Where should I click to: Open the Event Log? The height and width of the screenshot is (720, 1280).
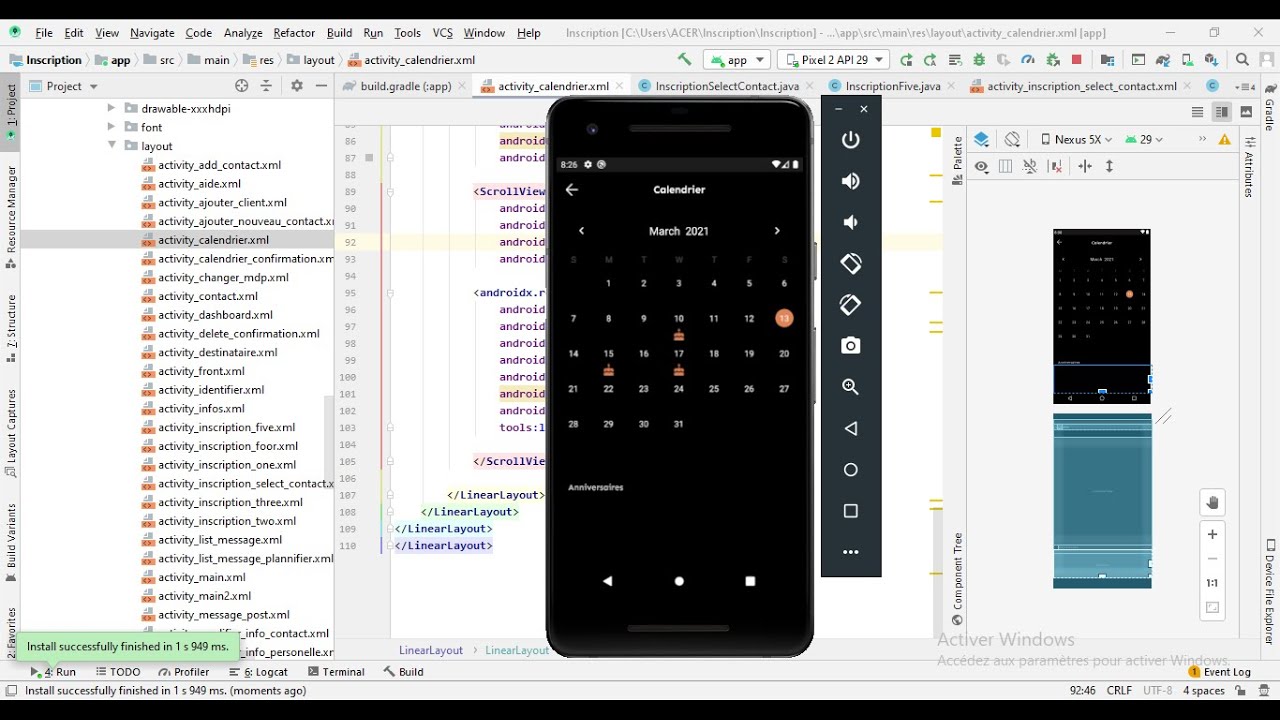click(x=1220, y=672)
